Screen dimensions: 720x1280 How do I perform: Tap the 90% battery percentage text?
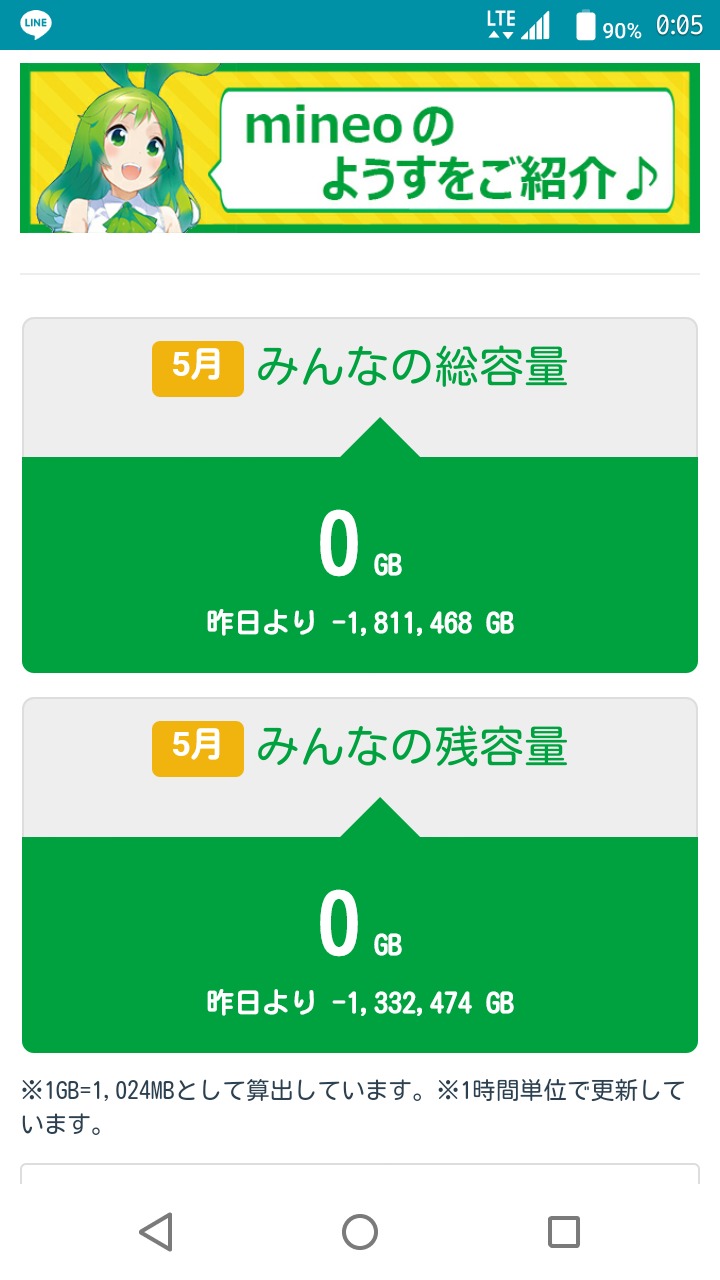pos(622,30)
